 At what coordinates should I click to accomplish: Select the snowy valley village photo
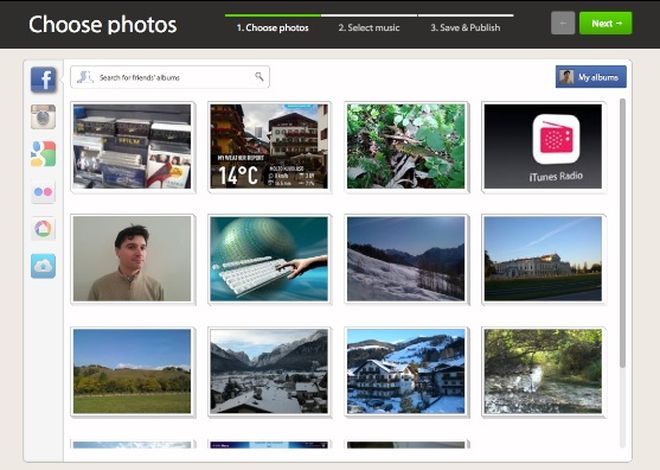[x=269, y=372]
